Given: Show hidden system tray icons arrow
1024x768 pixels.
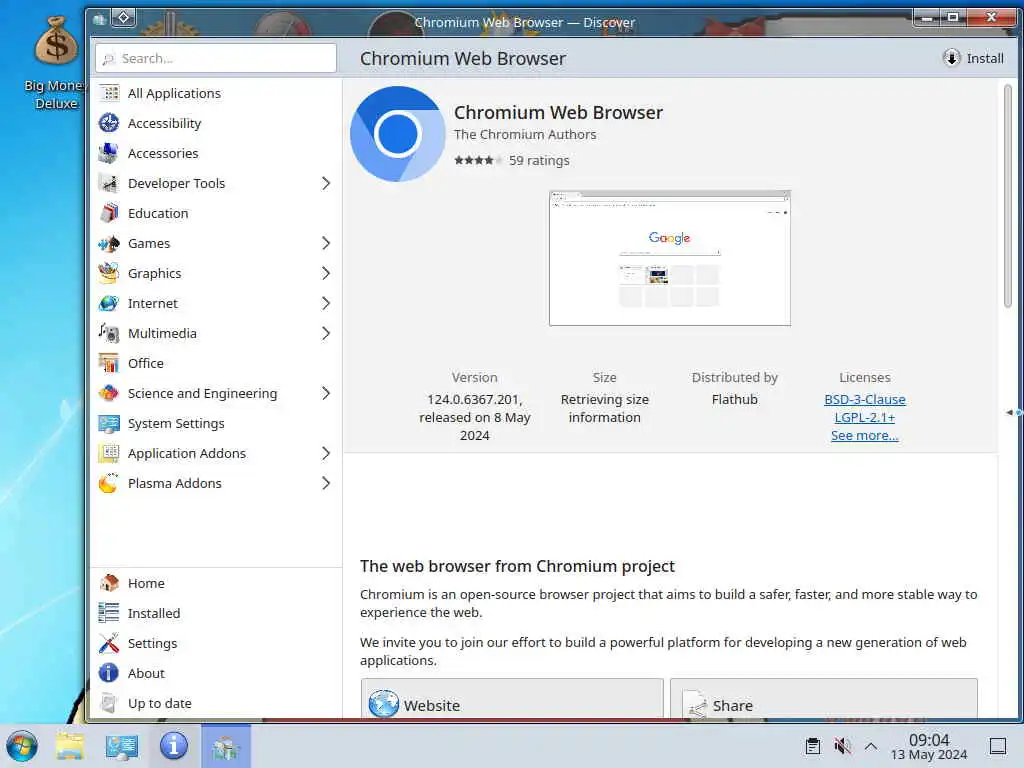Looking at the screenshot, I should click(871, 746).
